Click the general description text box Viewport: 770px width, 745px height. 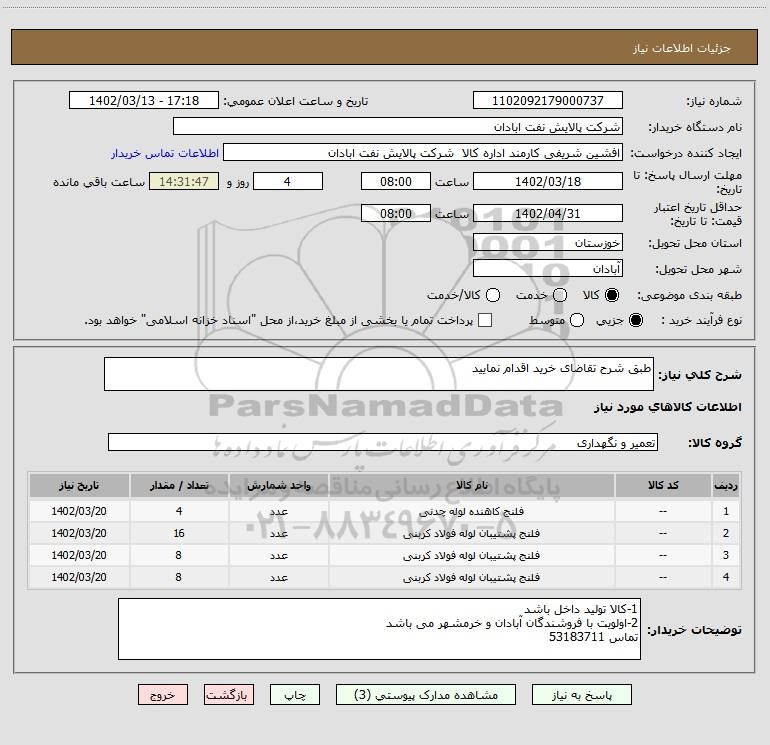pyautogui.click(x=379, y=374)
